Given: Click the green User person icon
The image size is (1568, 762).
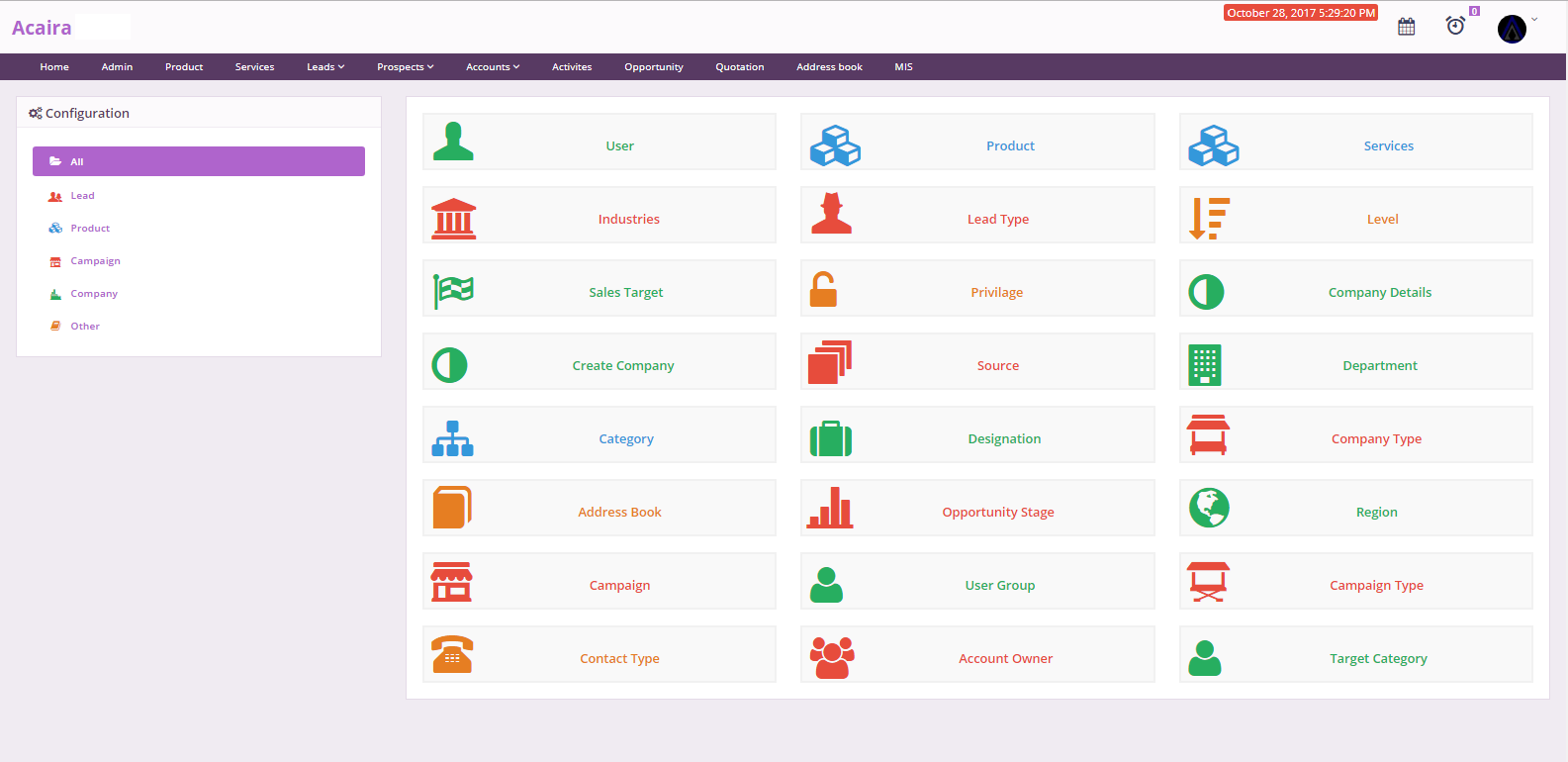Looking at the screenshot, I should (x=453, y=142).
